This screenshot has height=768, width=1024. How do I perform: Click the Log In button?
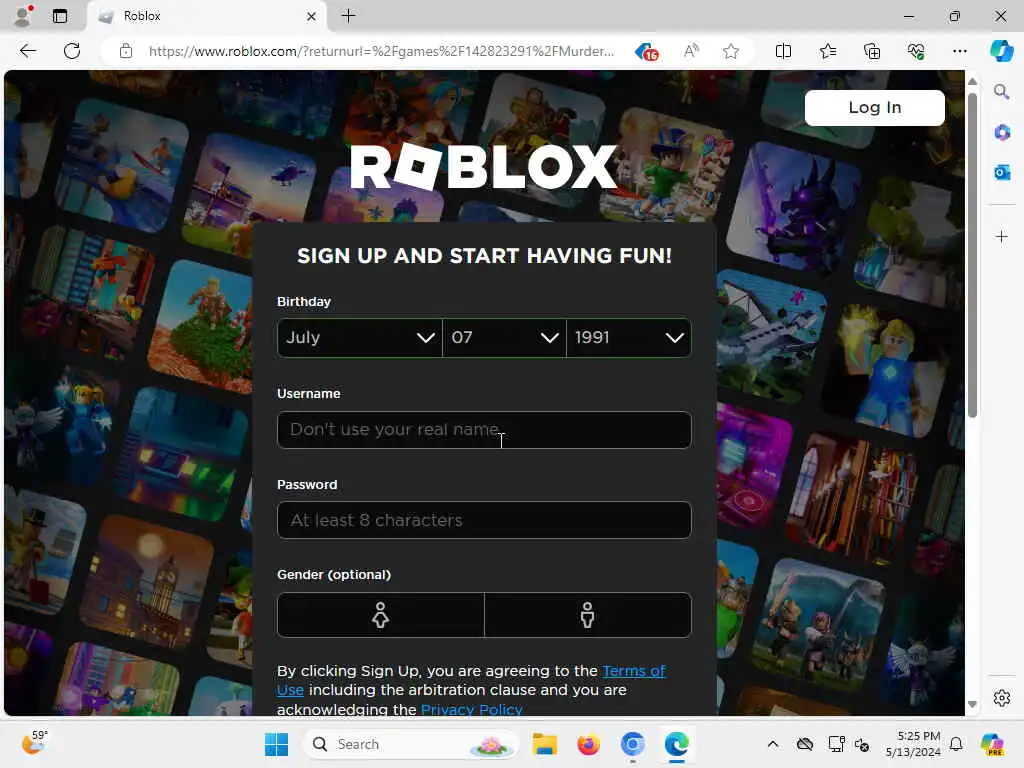[x=874, y=108]
